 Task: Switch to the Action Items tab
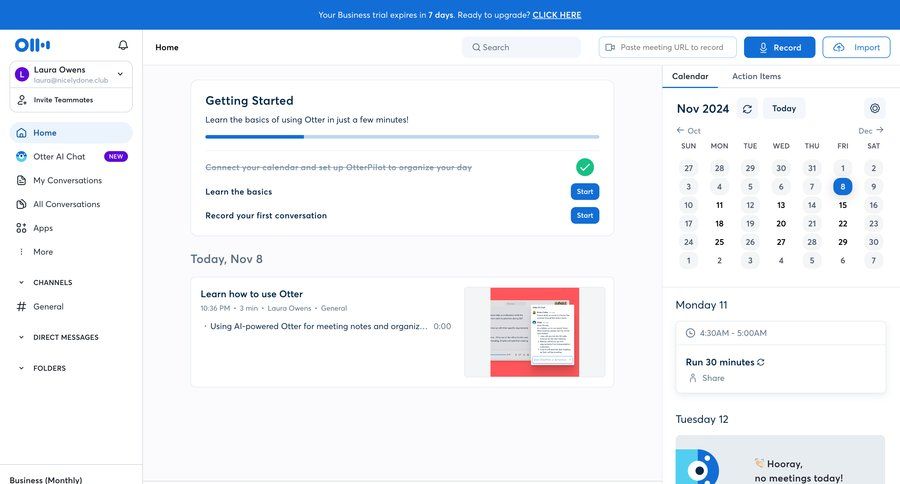[756, 76]
